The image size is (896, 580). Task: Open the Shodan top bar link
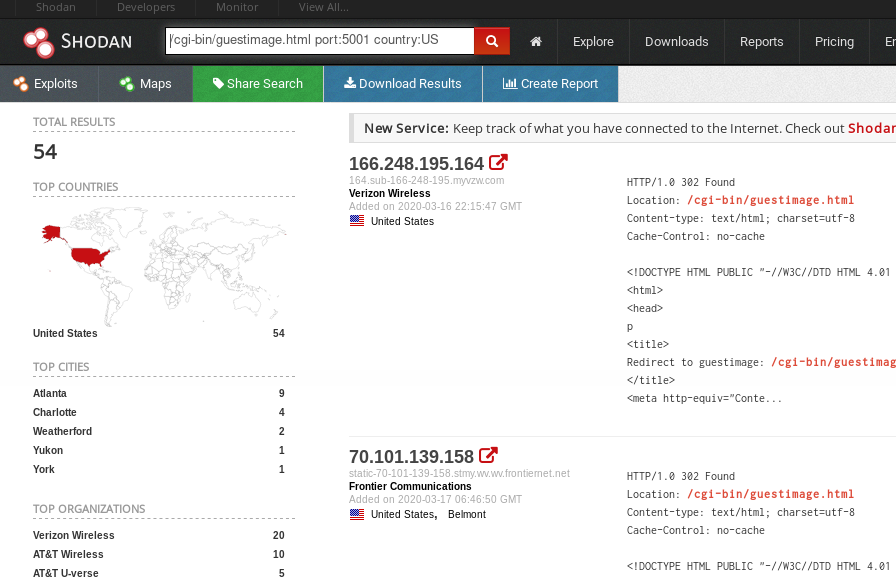coord(55,7)
